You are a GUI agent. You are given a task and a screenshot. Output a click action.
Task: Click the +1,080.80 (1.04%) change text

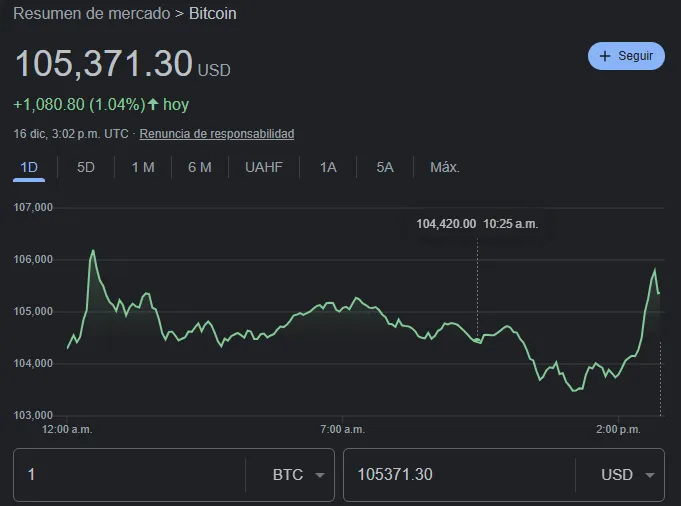(x=79, y=104)
